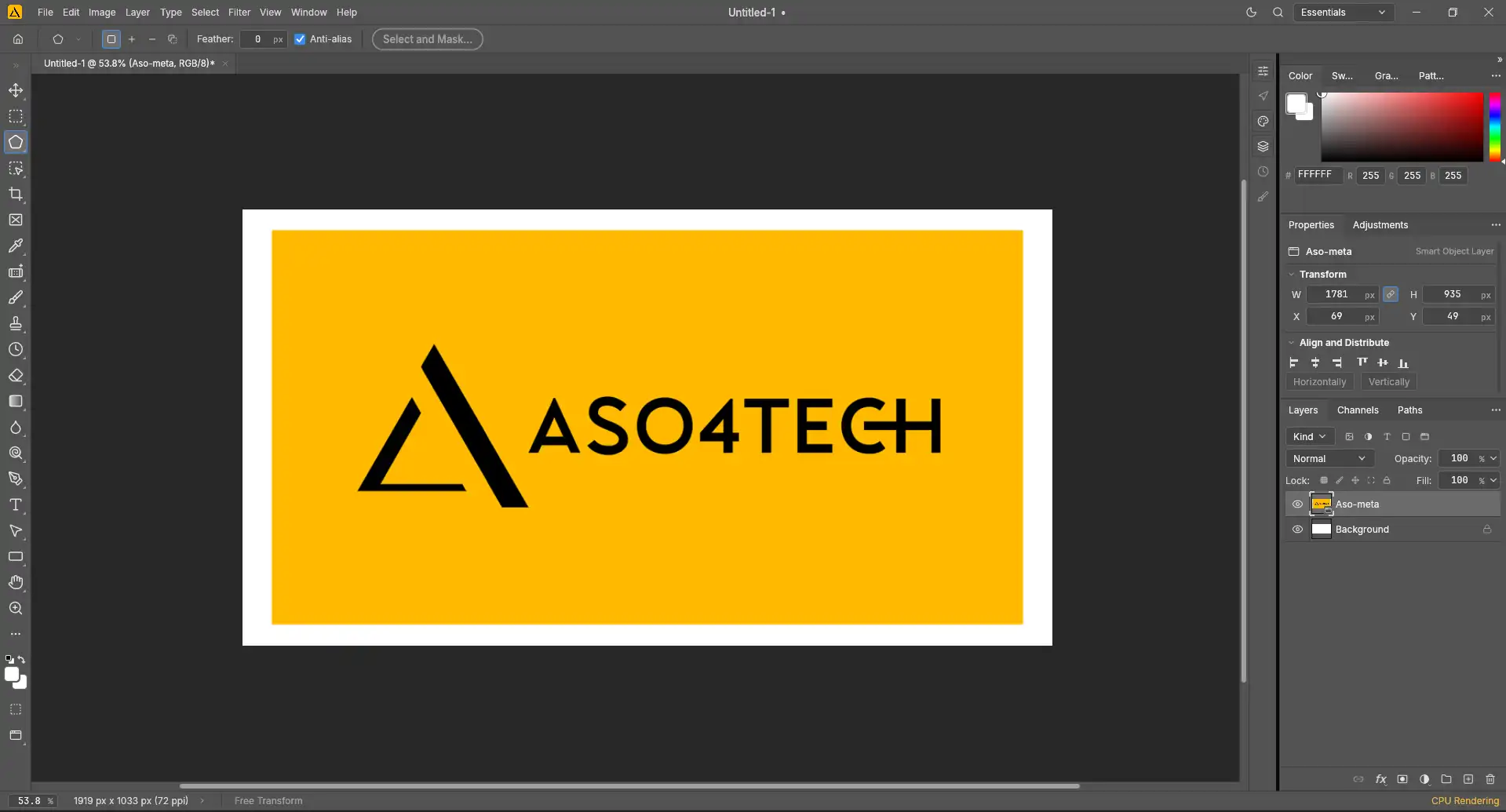This screenshot has height=812, width=1506.
Task: Open the Layer menu
Action: (x=137, y=13)
